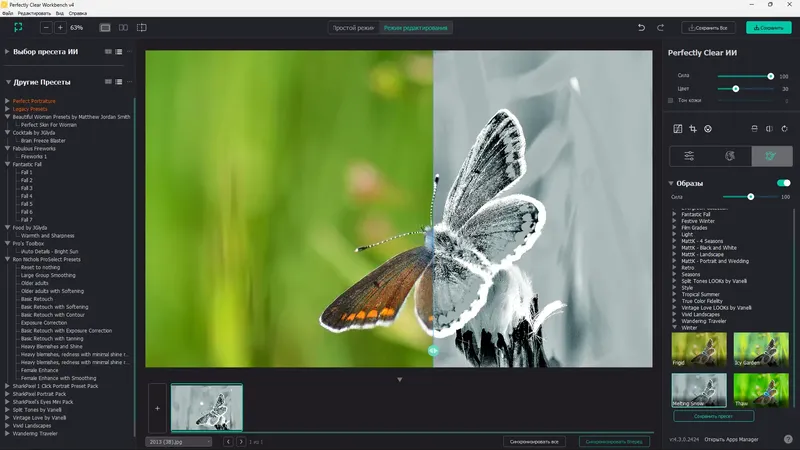Viewport: 800px width, 450px height.
Task: Open the looks tab with green icon
Action: tap(771, 156)
